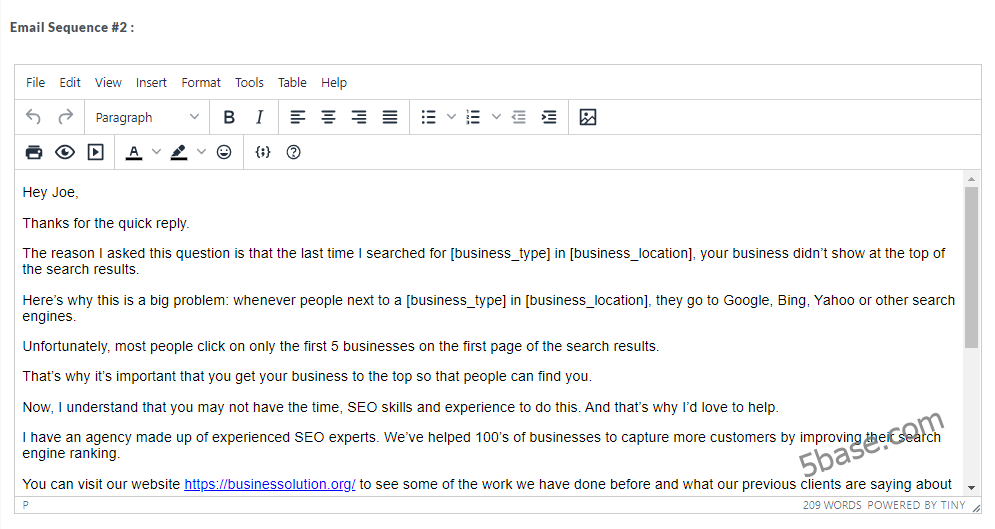Open the Preview eye icon
Image resolution: width=995 pixels, height=529 pixels.
(65, 152)
